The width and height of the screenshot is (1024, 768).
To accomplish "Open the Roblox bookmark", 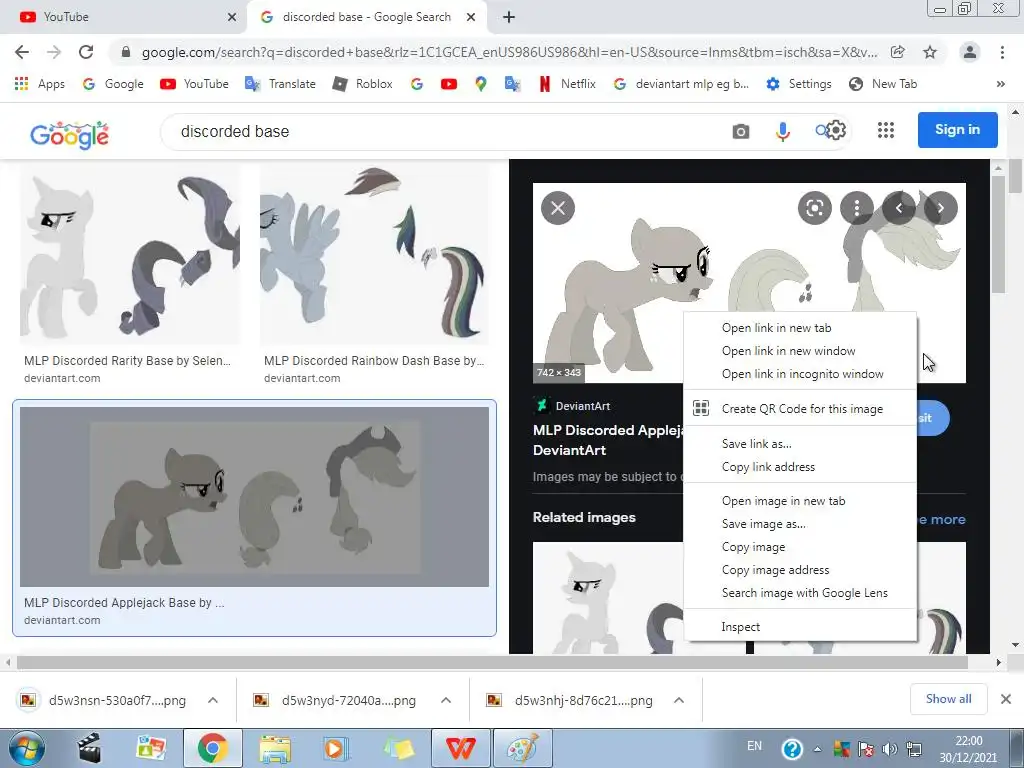I will coord(362,84).
